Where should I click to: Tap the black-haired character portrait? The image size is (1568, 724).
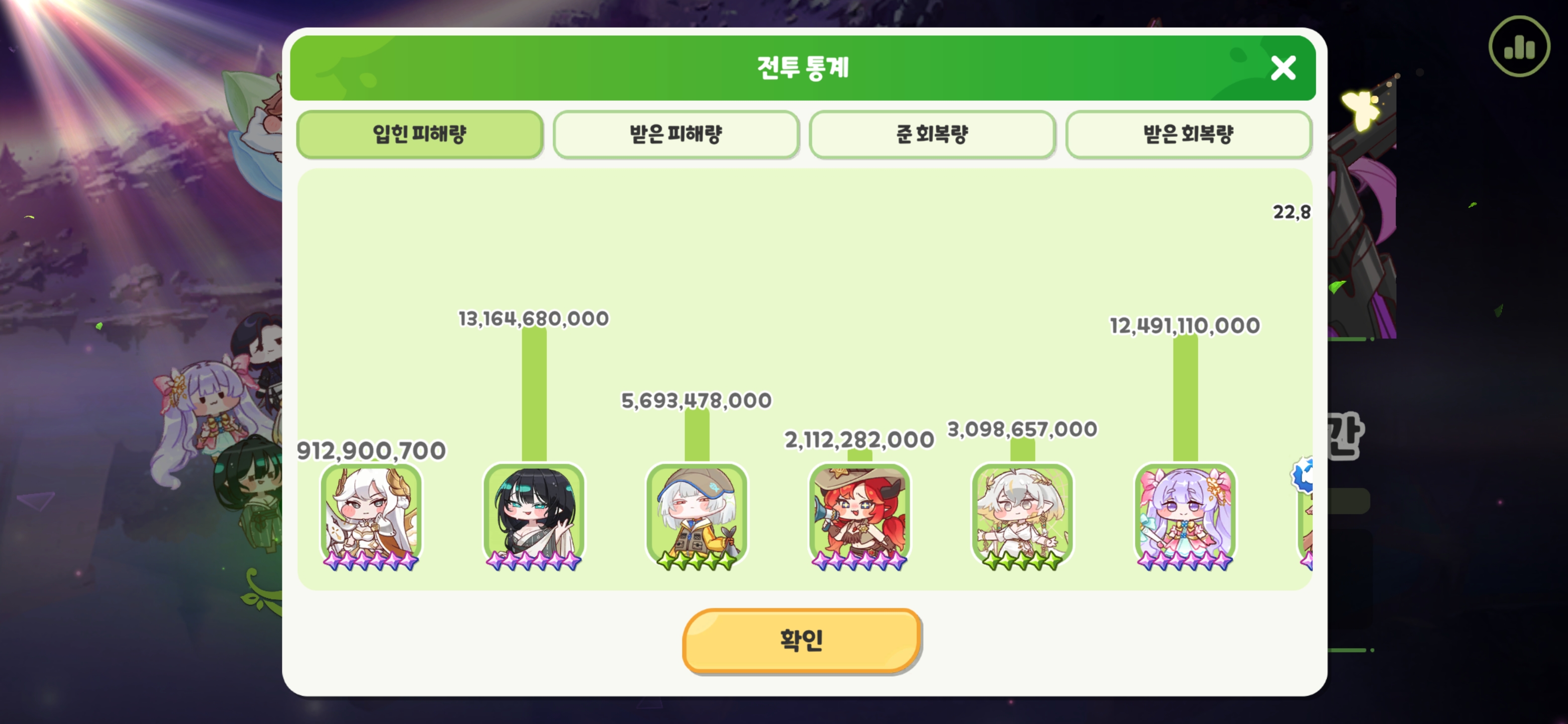534,516
